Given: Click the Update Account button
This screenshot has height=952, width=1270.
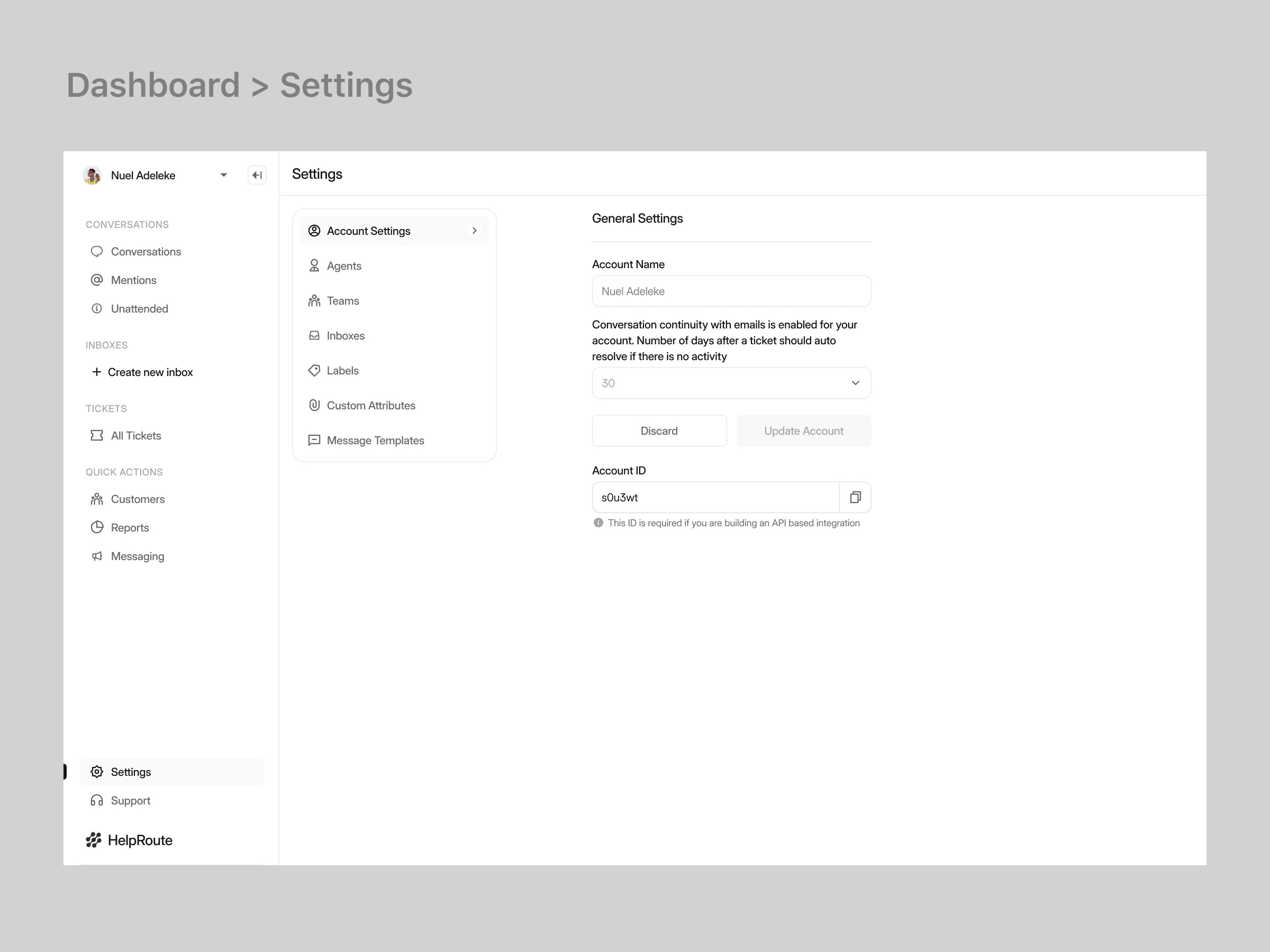Looking at the screenshot, I should pos(803,431).
